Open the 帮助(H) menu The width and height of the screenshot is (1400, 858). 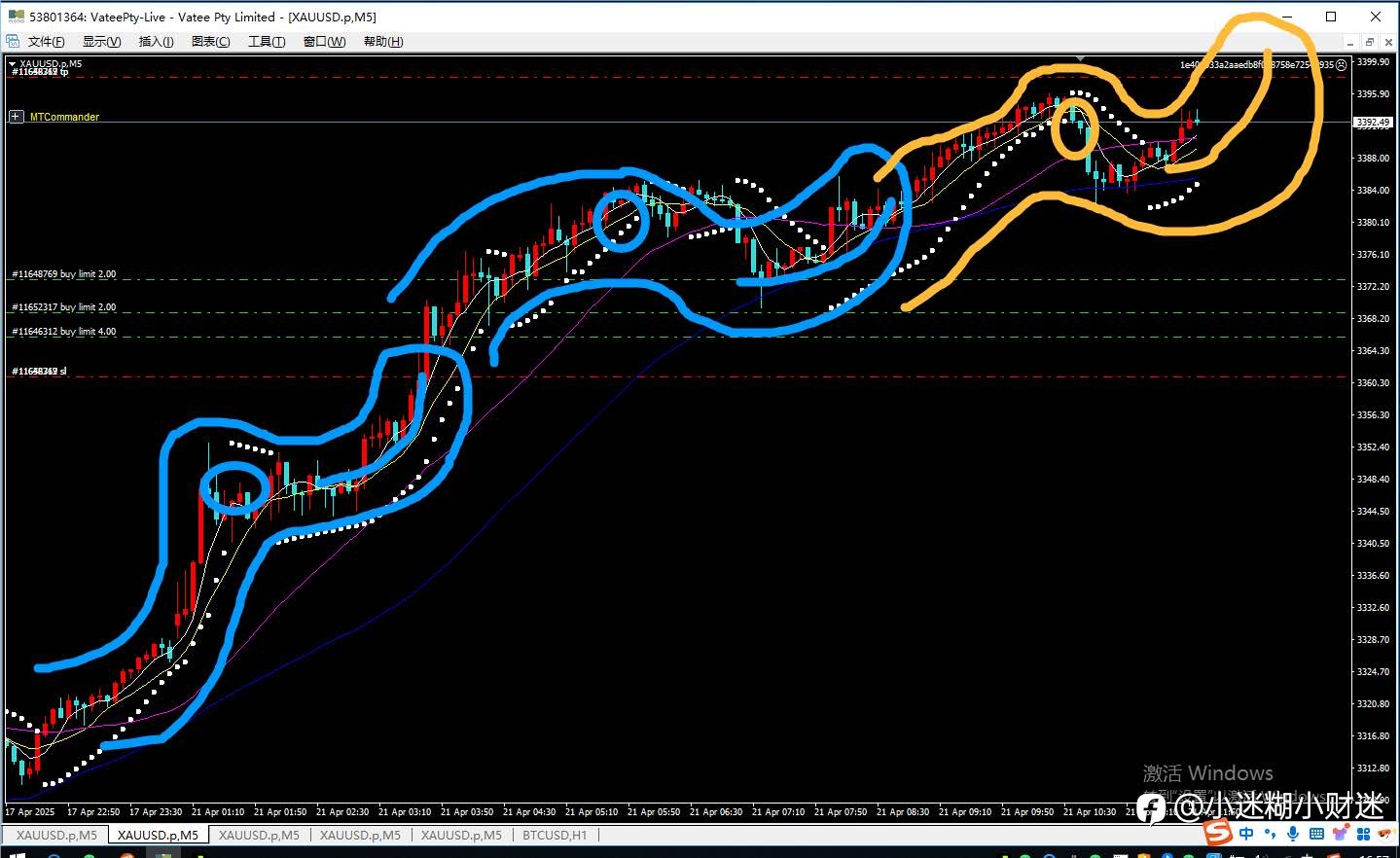[x=383, y=42]
